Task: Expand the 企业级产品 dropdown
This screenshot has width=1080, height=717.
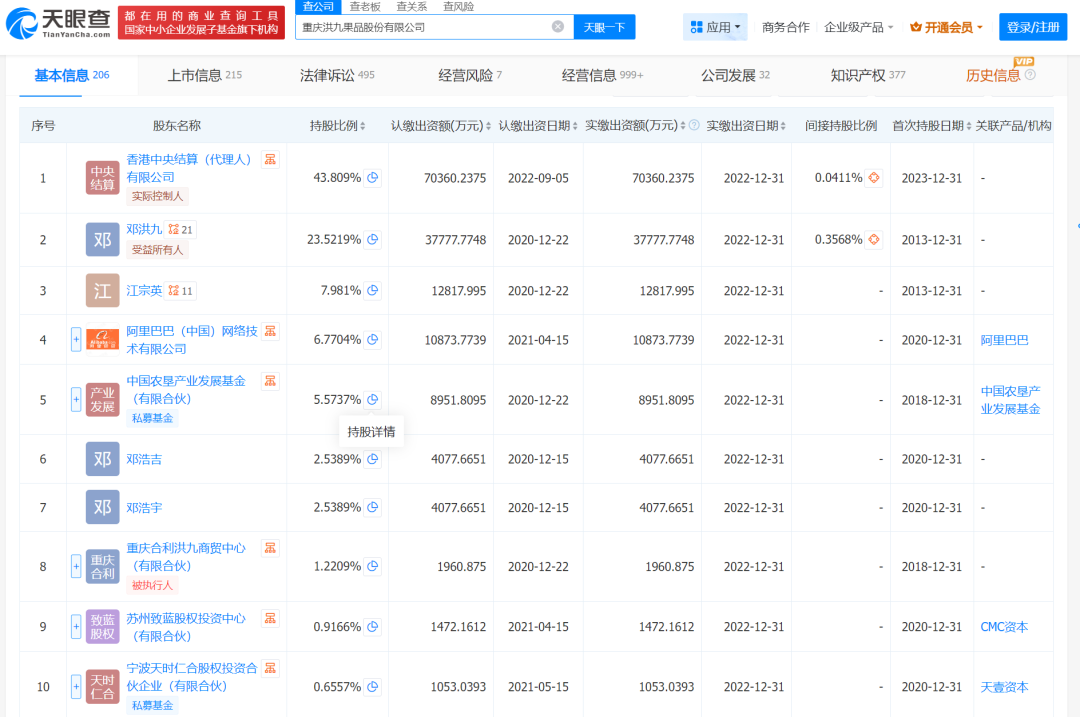Action: [x=859, y=27]
